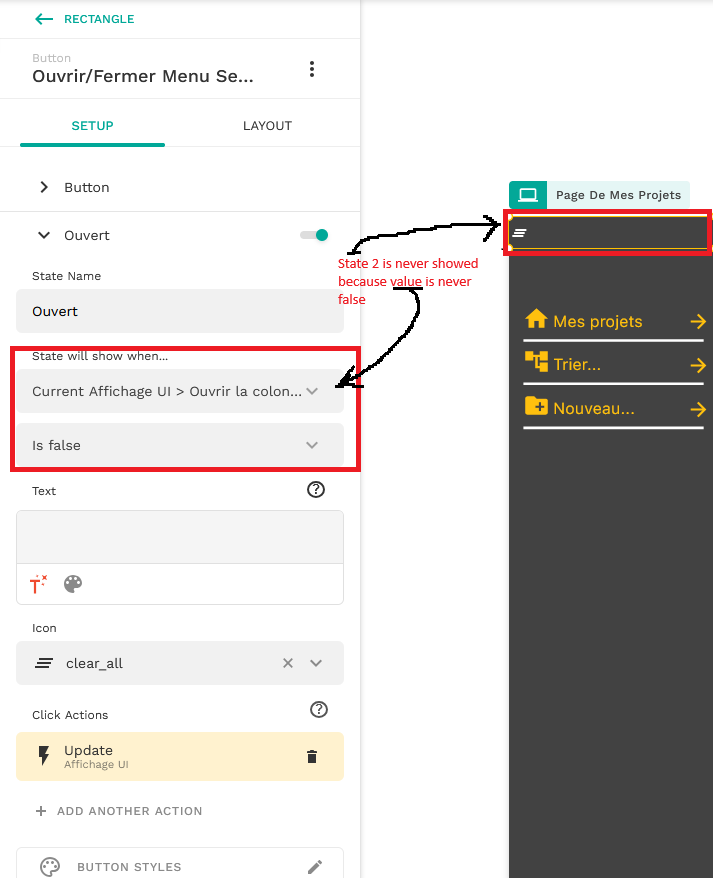Open the Click Actions help icon
The height and width of the screenshot is (878, 713).
click(x=319, y=710)
